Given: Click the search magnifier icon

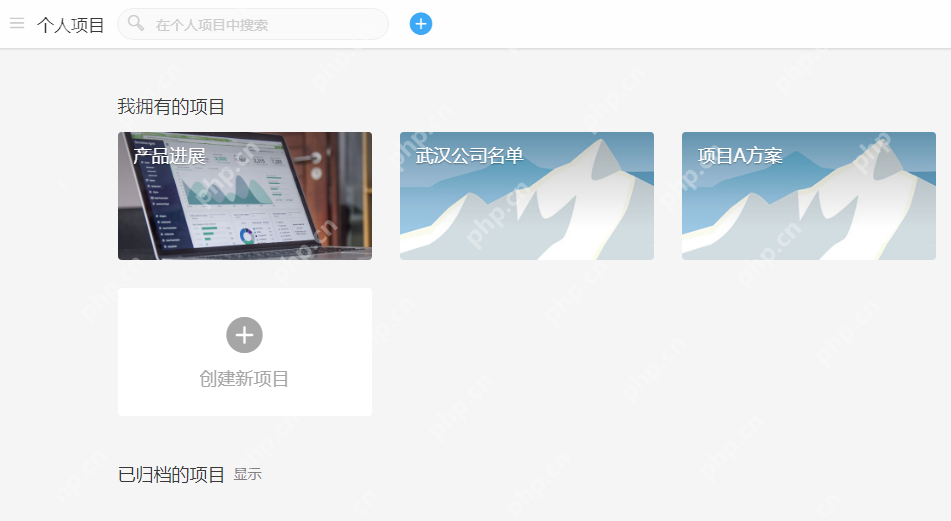Looking at the screenshot, I should click(136, 24).
